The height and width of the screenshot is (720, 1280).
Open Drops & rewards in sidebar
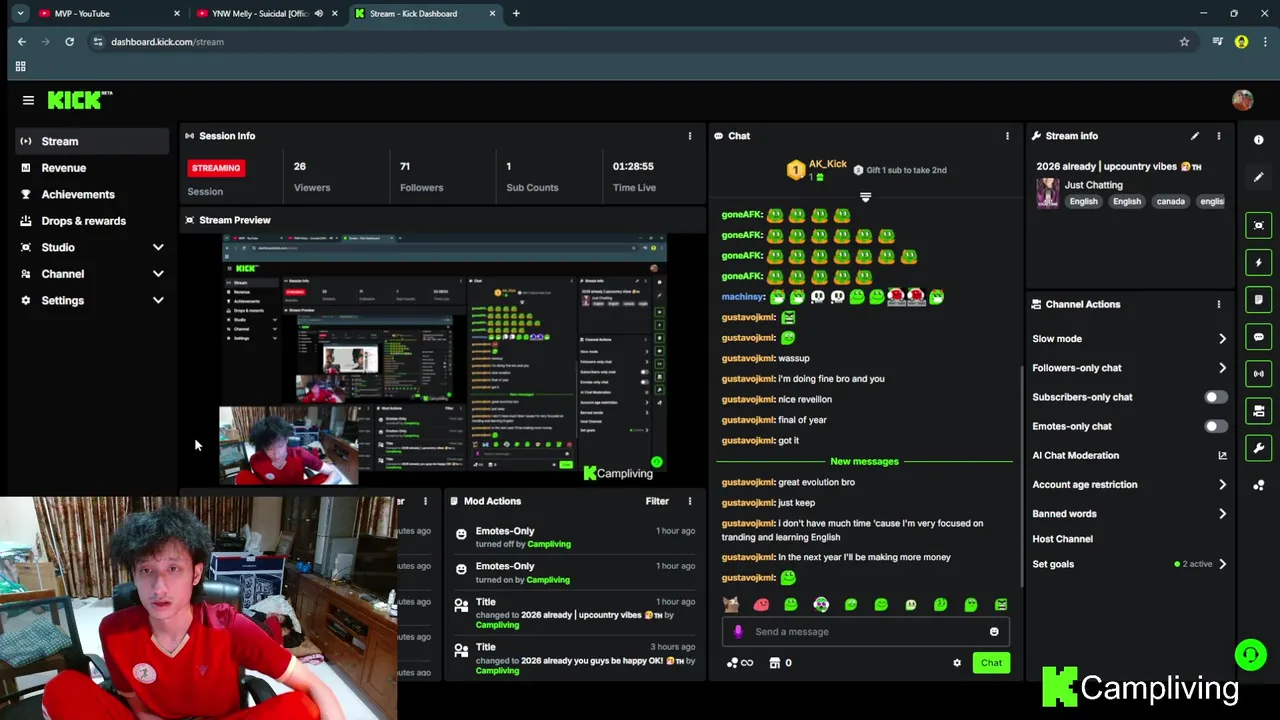coord(92,221)
